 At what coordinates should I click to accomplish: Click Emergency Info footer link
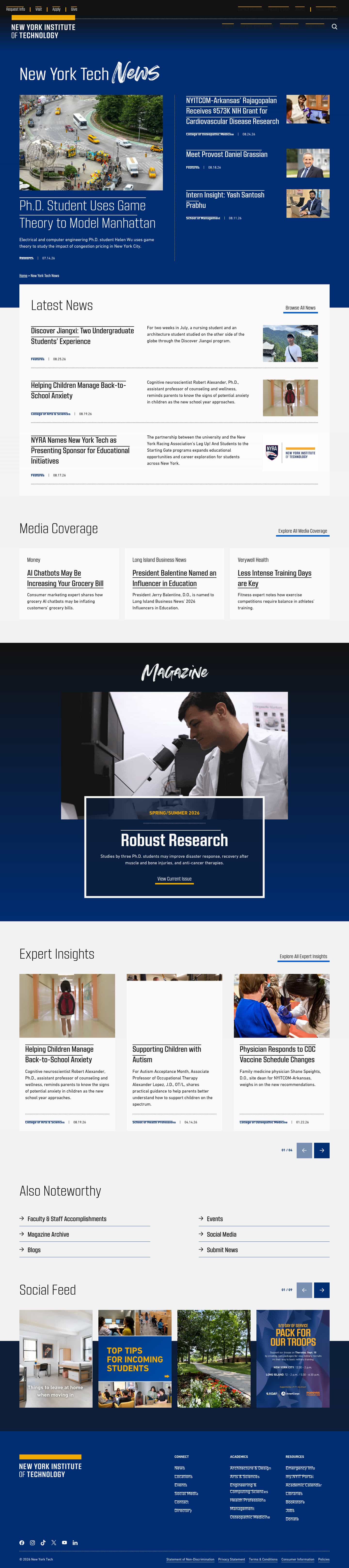300,1468
